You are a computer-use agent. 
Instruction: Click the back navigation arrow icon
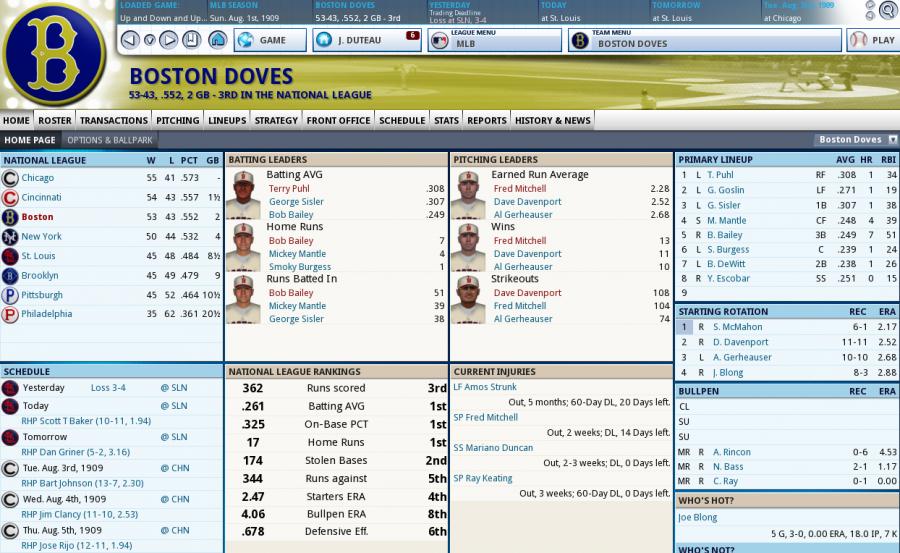click(129, 40)
